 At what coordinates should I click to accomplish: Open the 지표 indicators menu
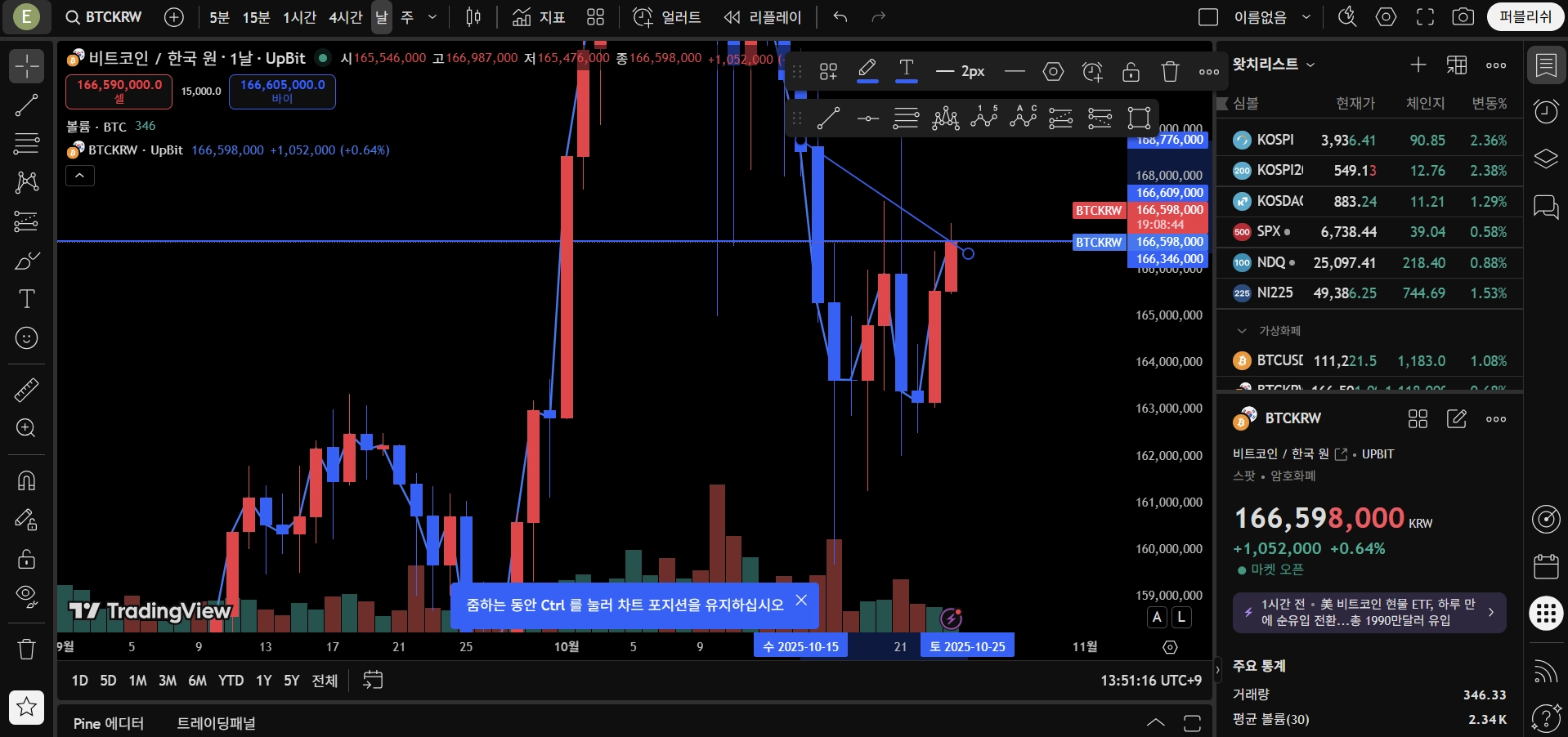539,17
